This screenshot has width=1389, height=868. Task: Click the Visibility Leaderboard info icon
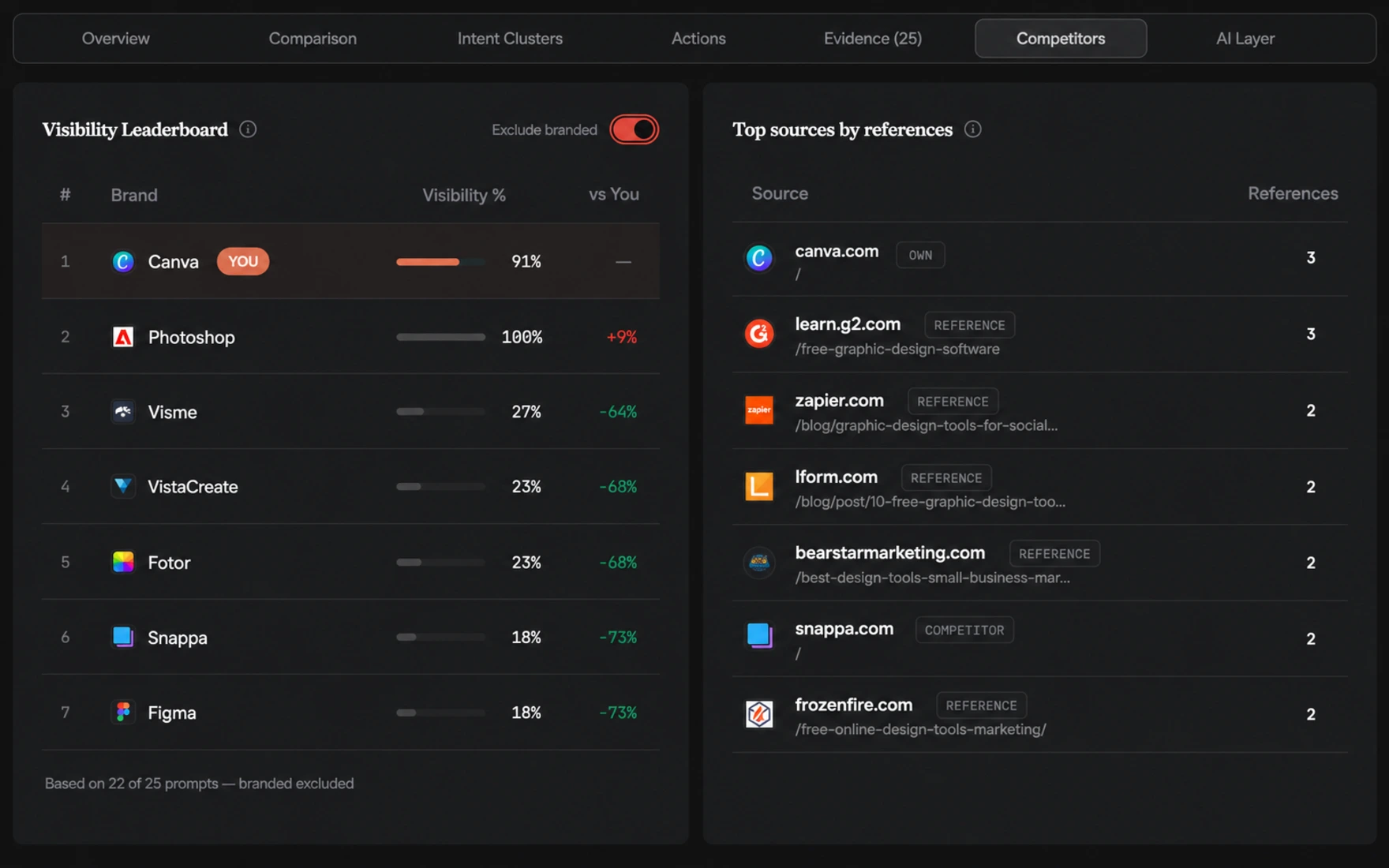pyautogui.click(x=248, y=129)
